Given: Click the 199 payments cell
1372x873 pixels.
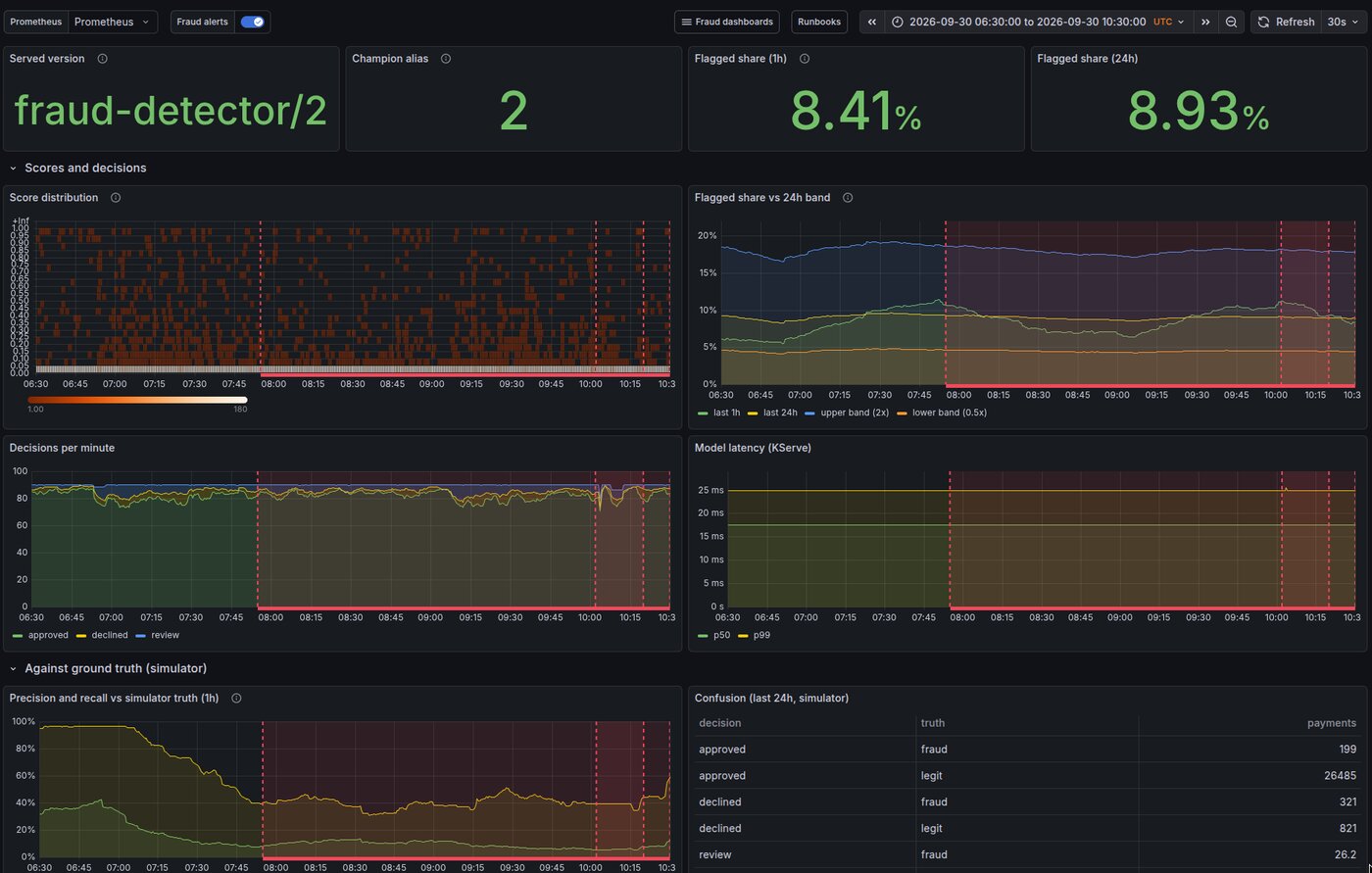Looking at the screenshot, I should point(1249,750).
